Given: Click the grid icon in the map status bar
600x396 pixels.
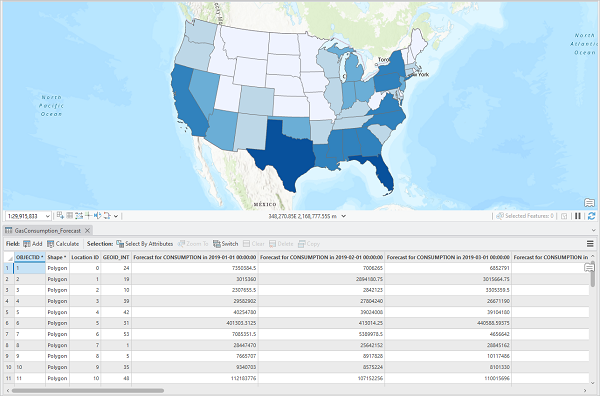Looking at the screenshot, I should 69,216.
